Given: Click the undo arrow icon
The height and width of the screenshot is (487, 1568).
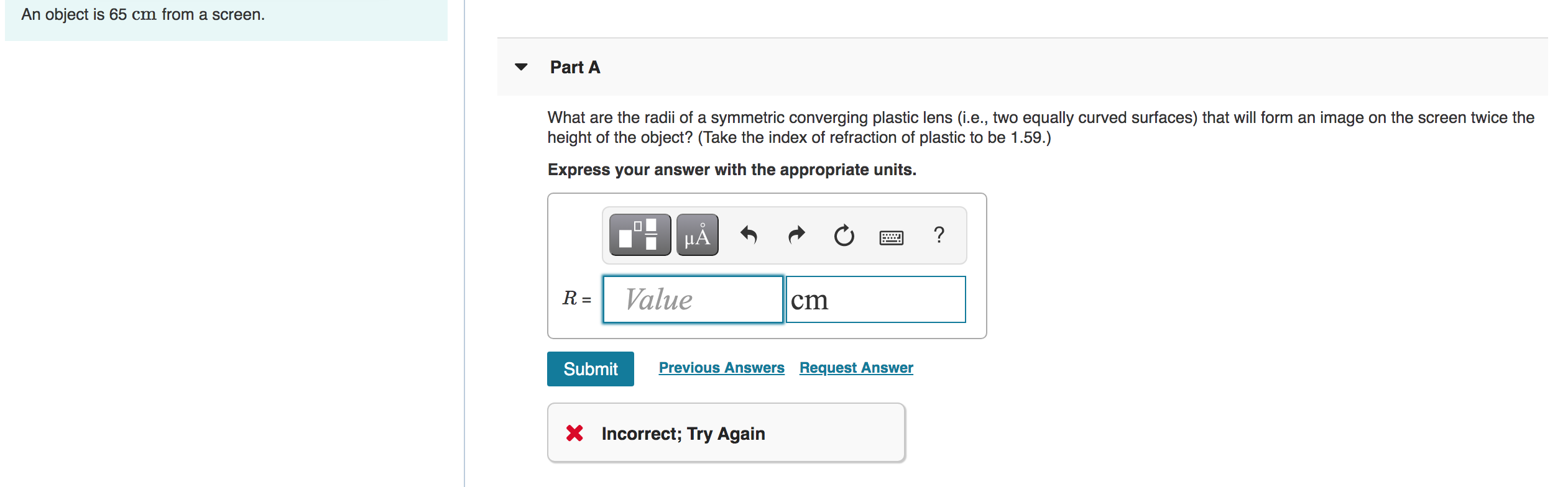Looking at the screenshot, I should click(749, 235).
